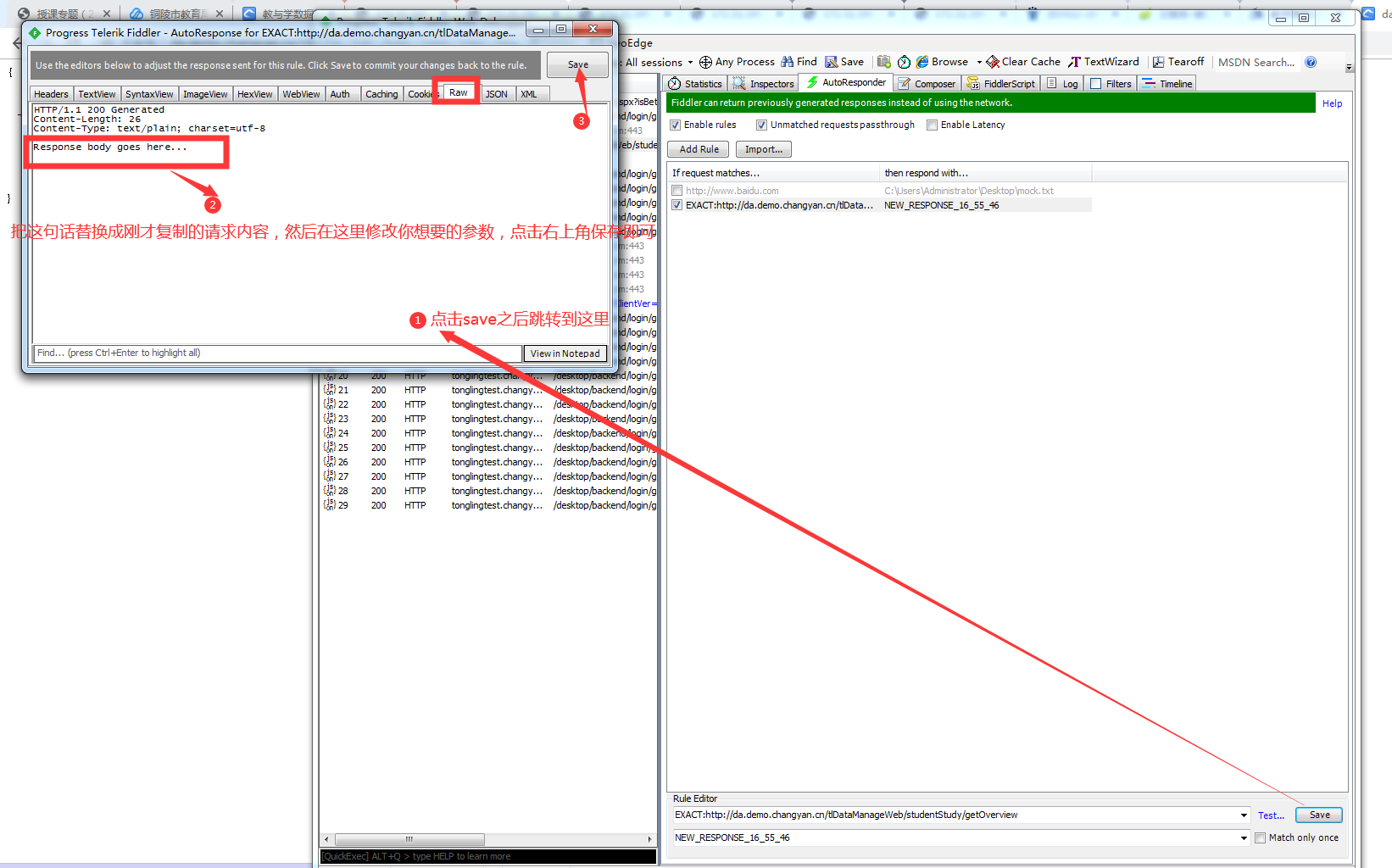Open the JSON tab
1392x868 pixels.
click(497, 94)
